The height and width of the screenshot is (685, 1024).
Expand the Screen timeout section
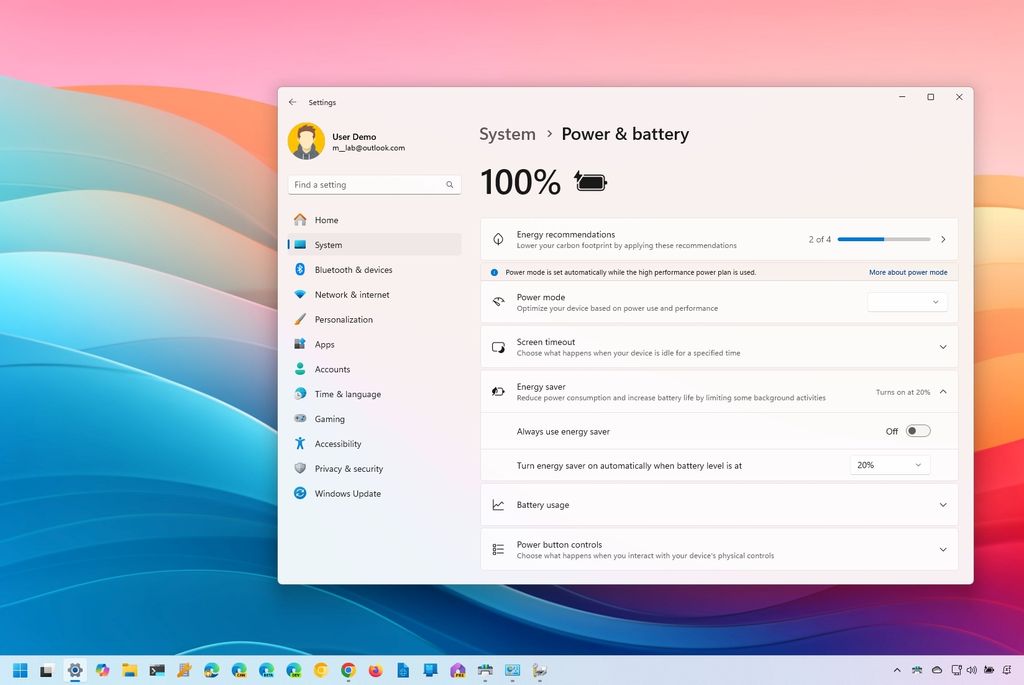click(941, 347)
